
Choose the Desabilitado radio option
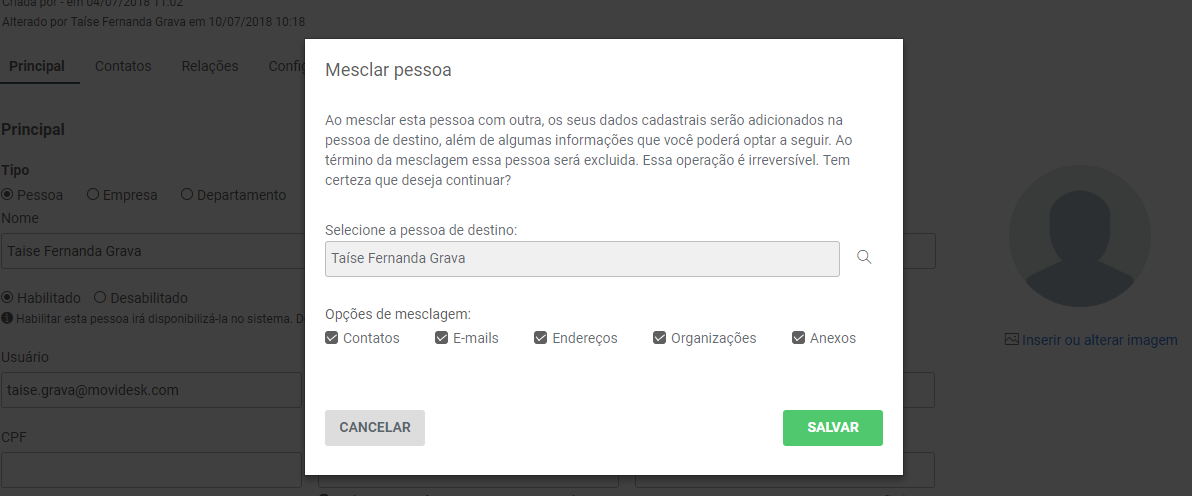[100, 297]
